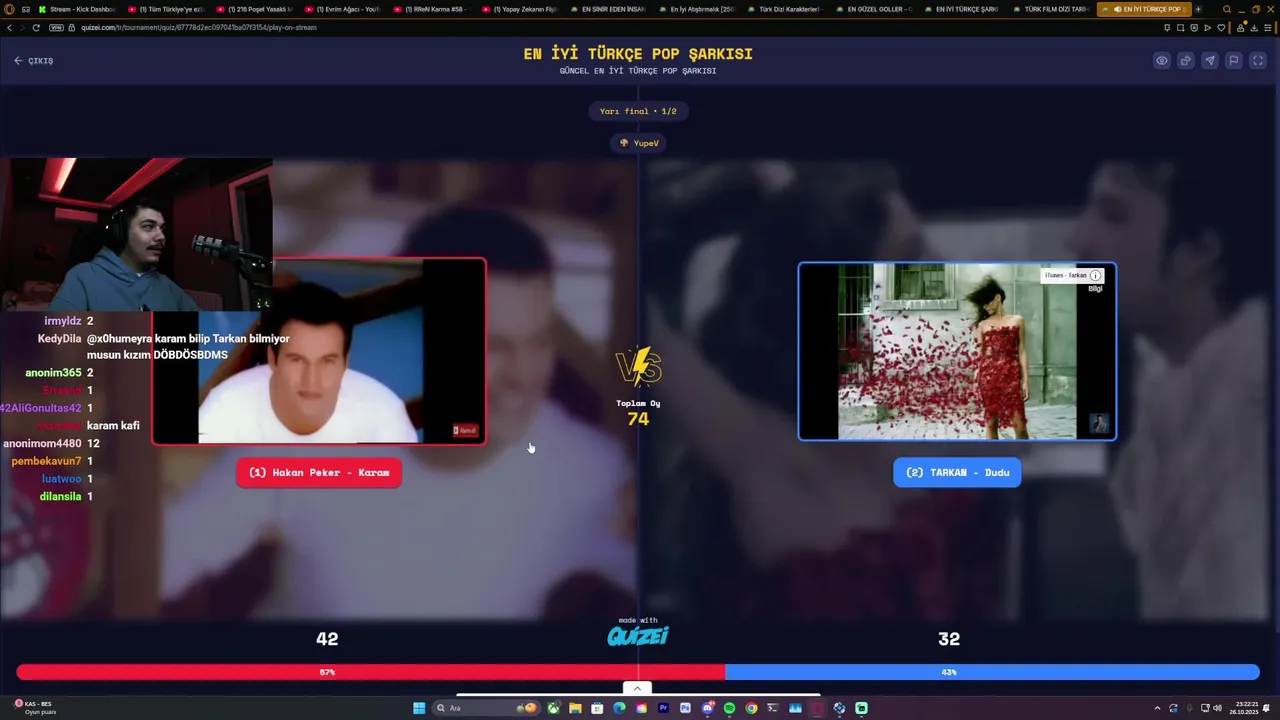Click the YupeV creator badge
Screen dimensions: 1280x720
tap(638, 143)
